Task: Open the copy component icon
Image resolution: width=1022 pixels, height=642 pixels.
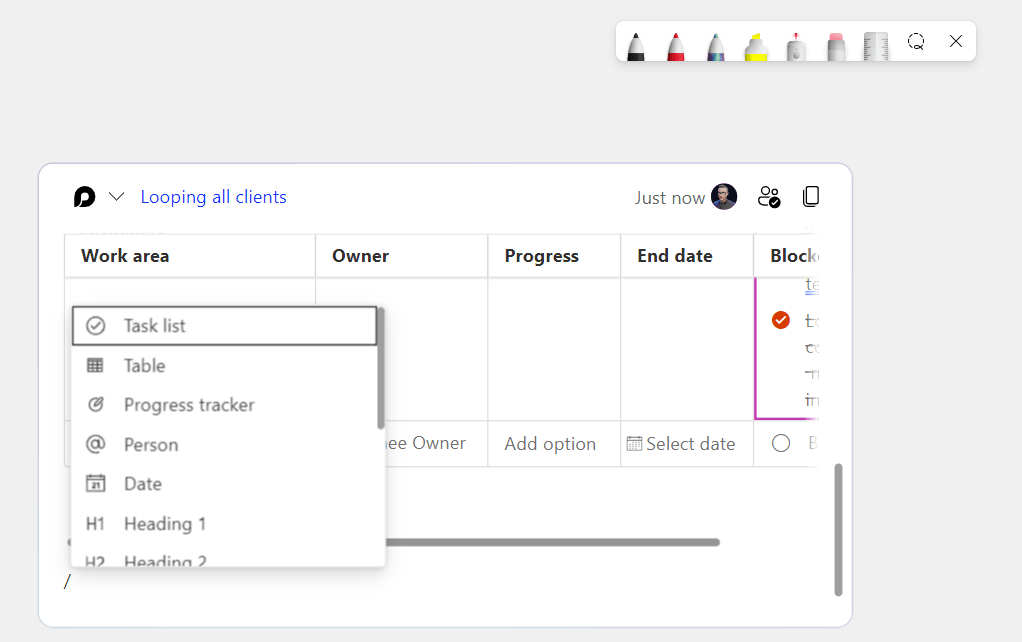Action: [x=811, y=197]
